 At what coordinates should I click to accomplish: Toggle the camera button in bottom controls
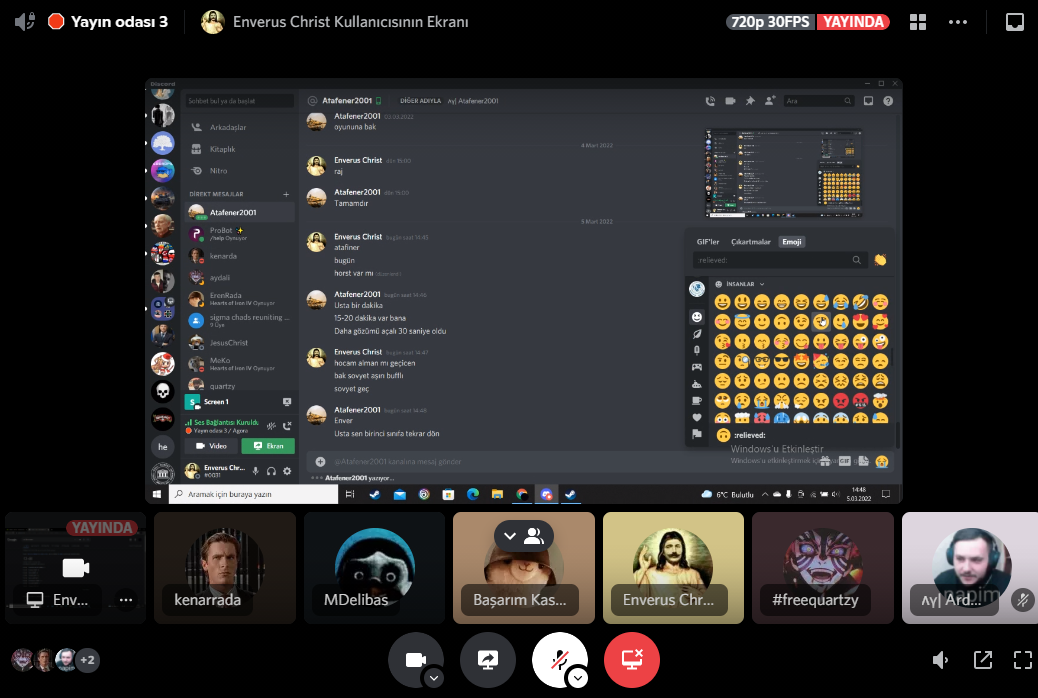tap(415, 660)
